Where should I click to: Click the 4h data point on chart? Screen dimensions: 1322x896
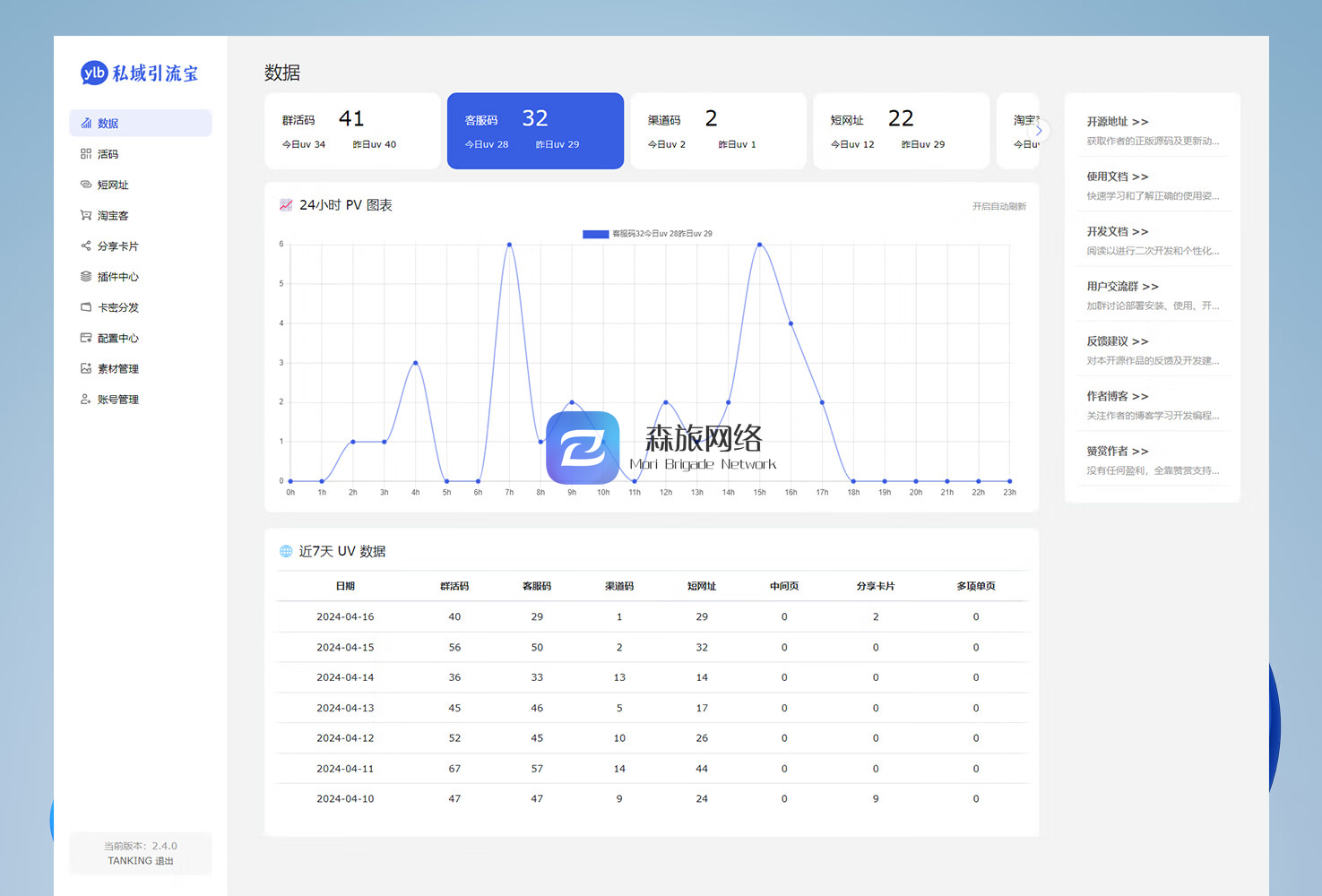(x=415, y=363)
